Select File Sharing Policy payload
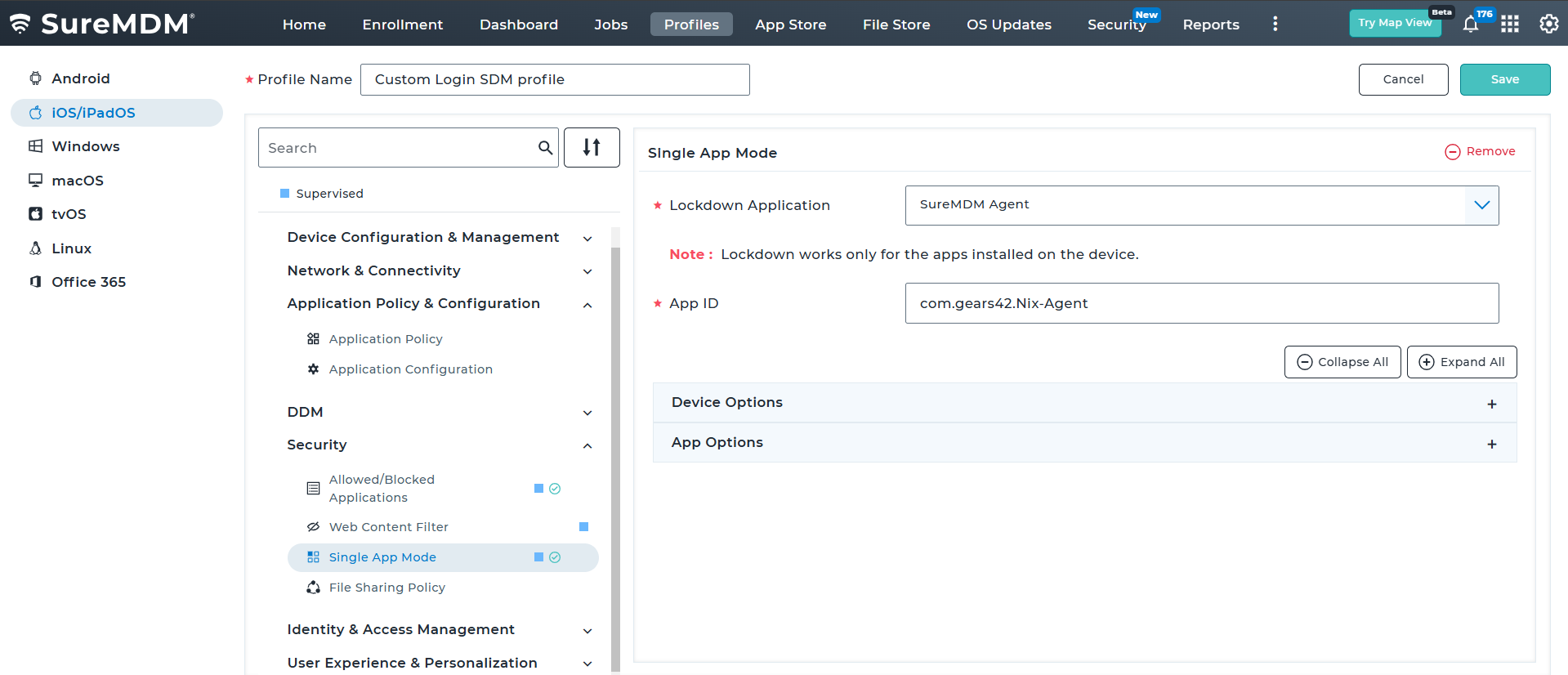 387,588
